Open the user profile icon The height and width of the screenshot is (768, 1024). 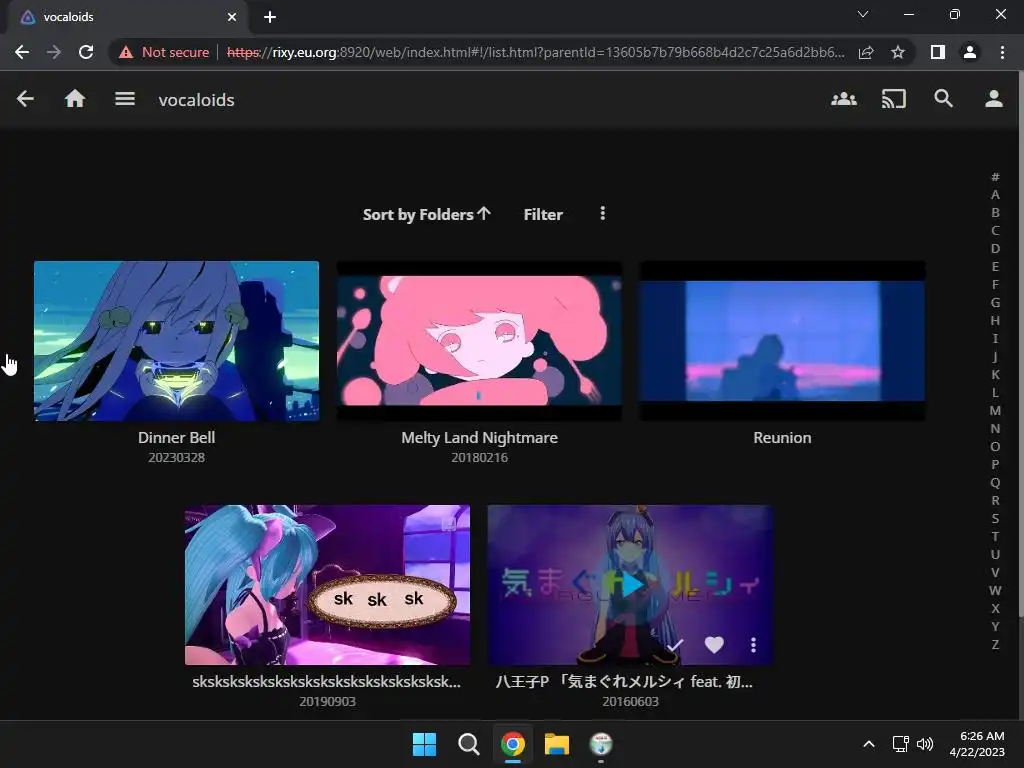tap(994, 99)
